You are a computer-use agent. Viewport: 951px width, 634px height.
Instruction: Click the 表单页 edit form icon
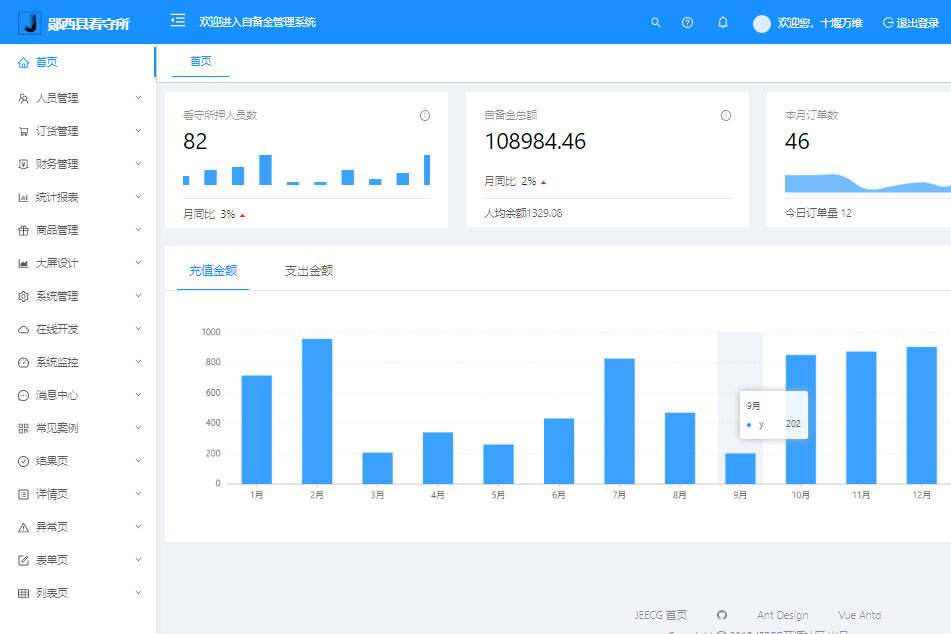(23, 561)
